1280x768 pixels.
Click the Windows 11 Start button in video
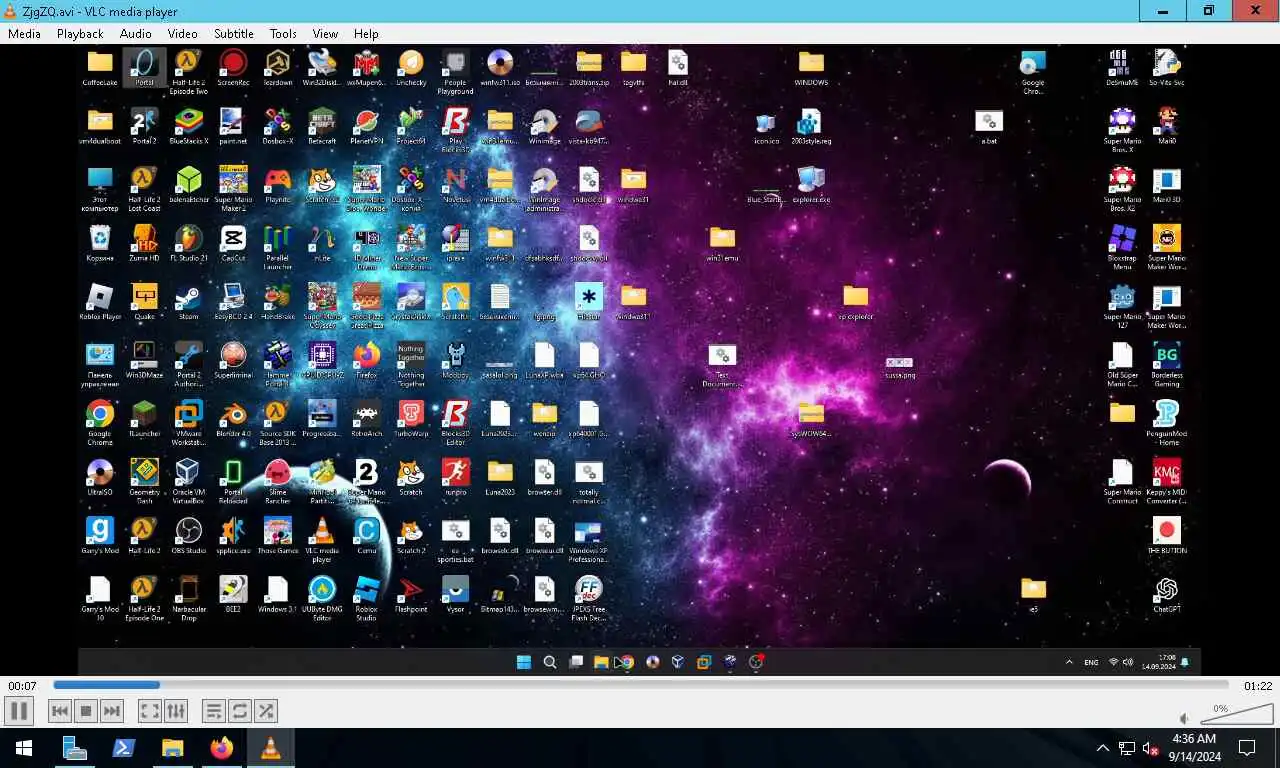tap(523, 662)
